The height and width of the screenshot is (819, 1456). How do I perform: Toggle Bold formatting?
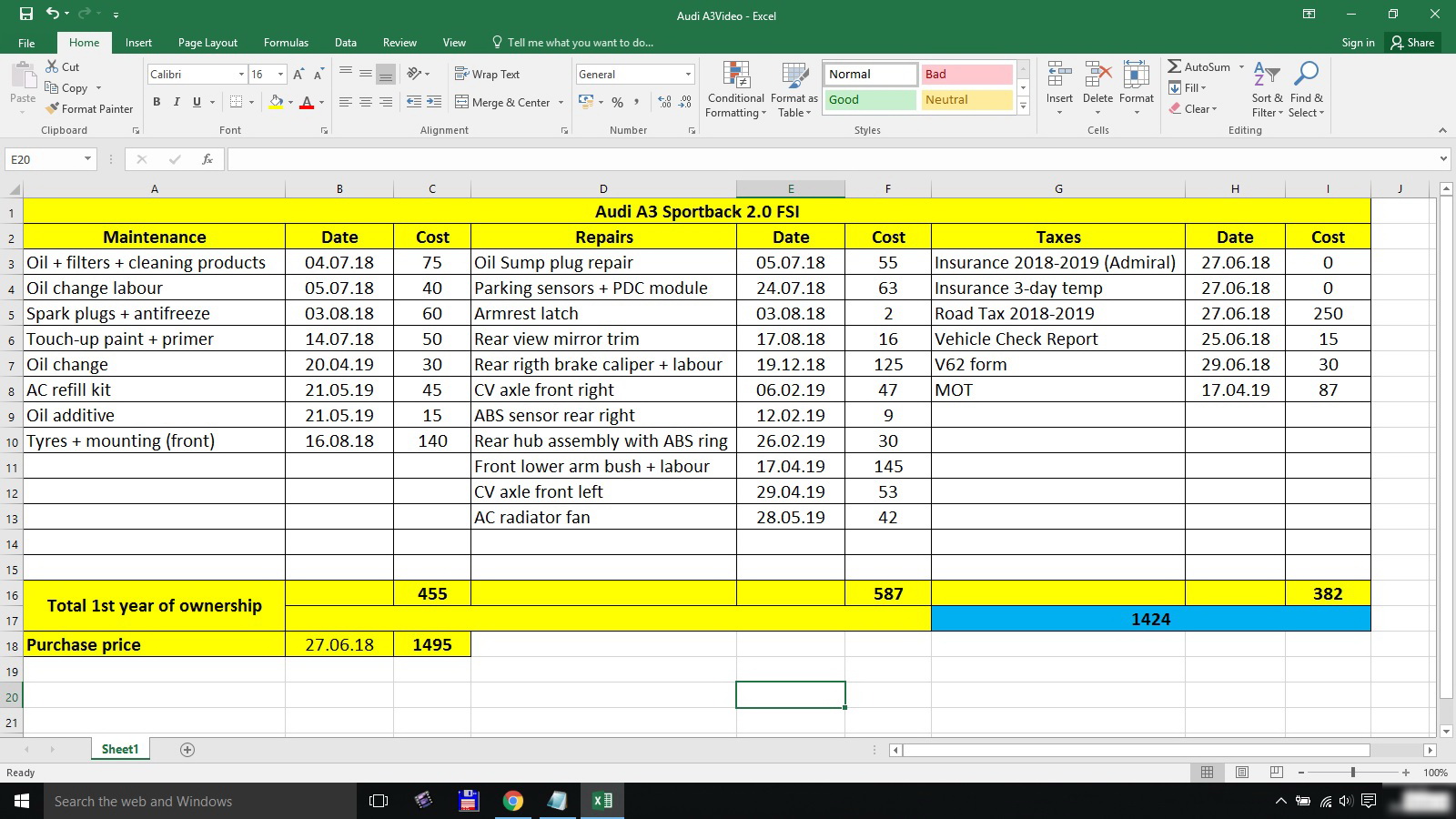click(157, 102)
